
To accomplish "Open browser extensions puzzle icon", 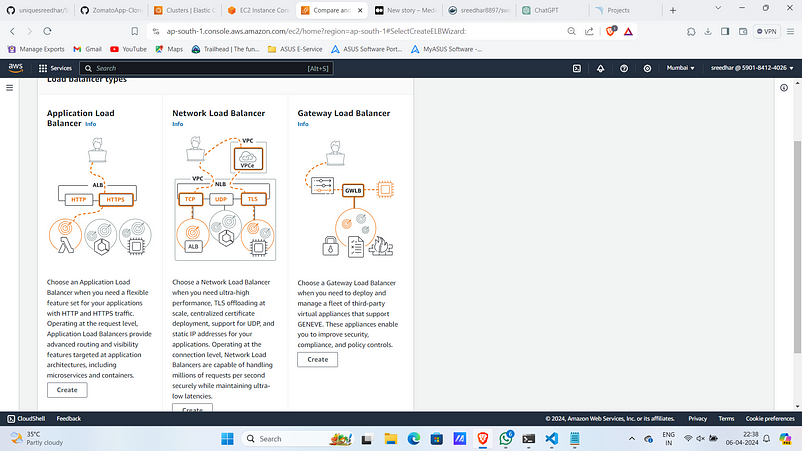I will (x=691, y=31).
